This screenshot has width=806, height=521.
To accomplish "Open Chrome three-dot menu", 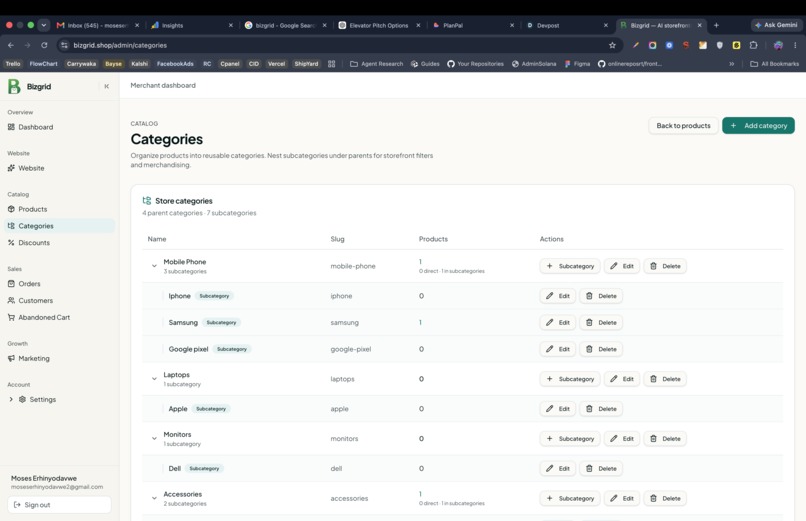I will tap(795, 45).
